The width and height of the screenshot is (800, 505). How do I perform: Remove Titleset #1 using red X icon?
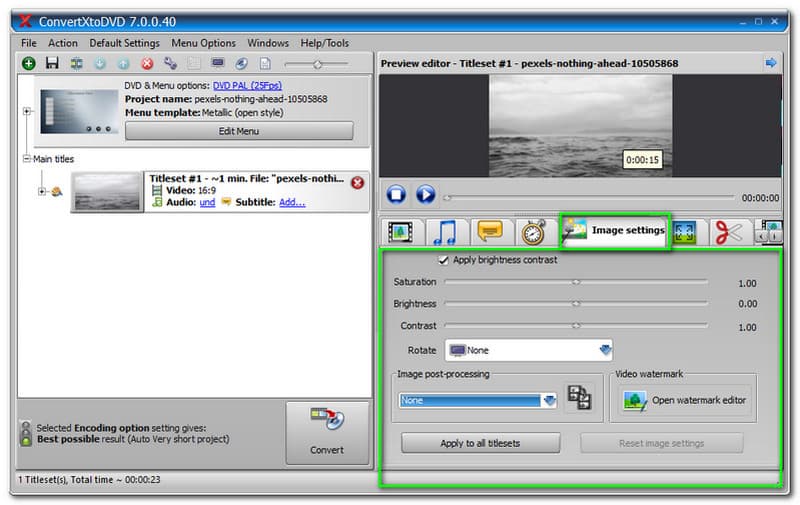[x=358, y=183]
